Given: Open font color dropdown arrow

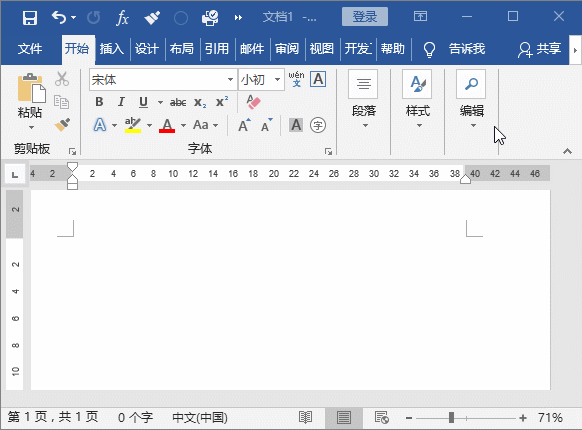Looking at the screenshot, I should coord(183,126).
